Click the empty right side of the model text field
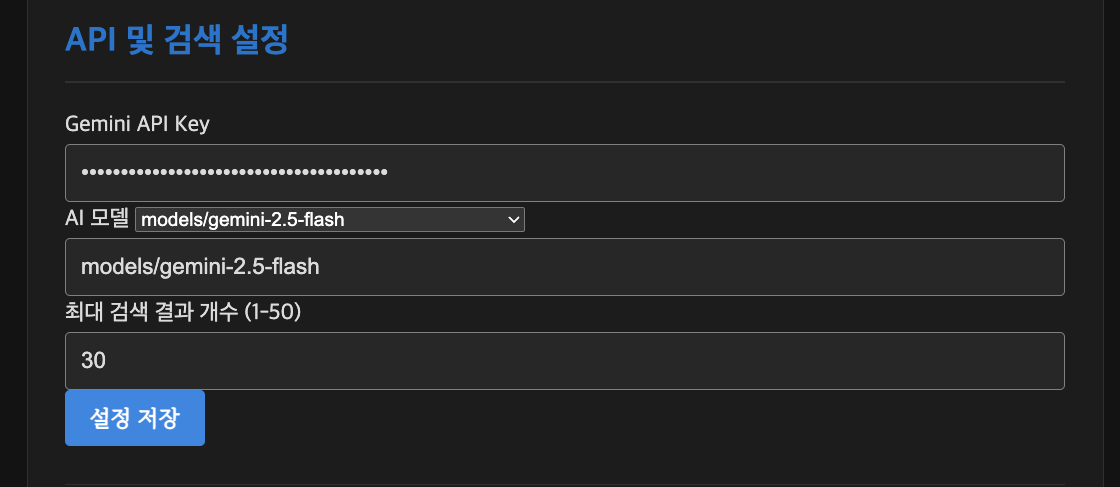 (800, 267)
